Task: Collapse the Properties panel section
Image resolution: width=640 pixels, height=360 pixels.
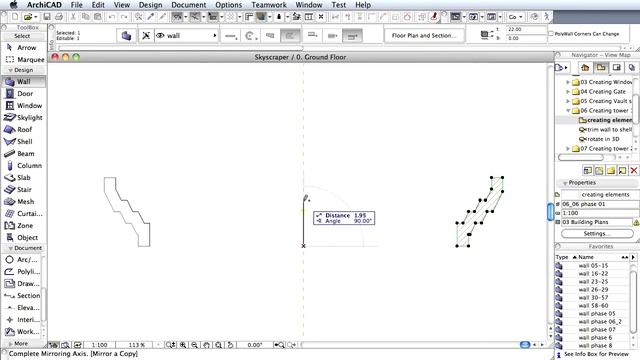Action: (565, 183)
